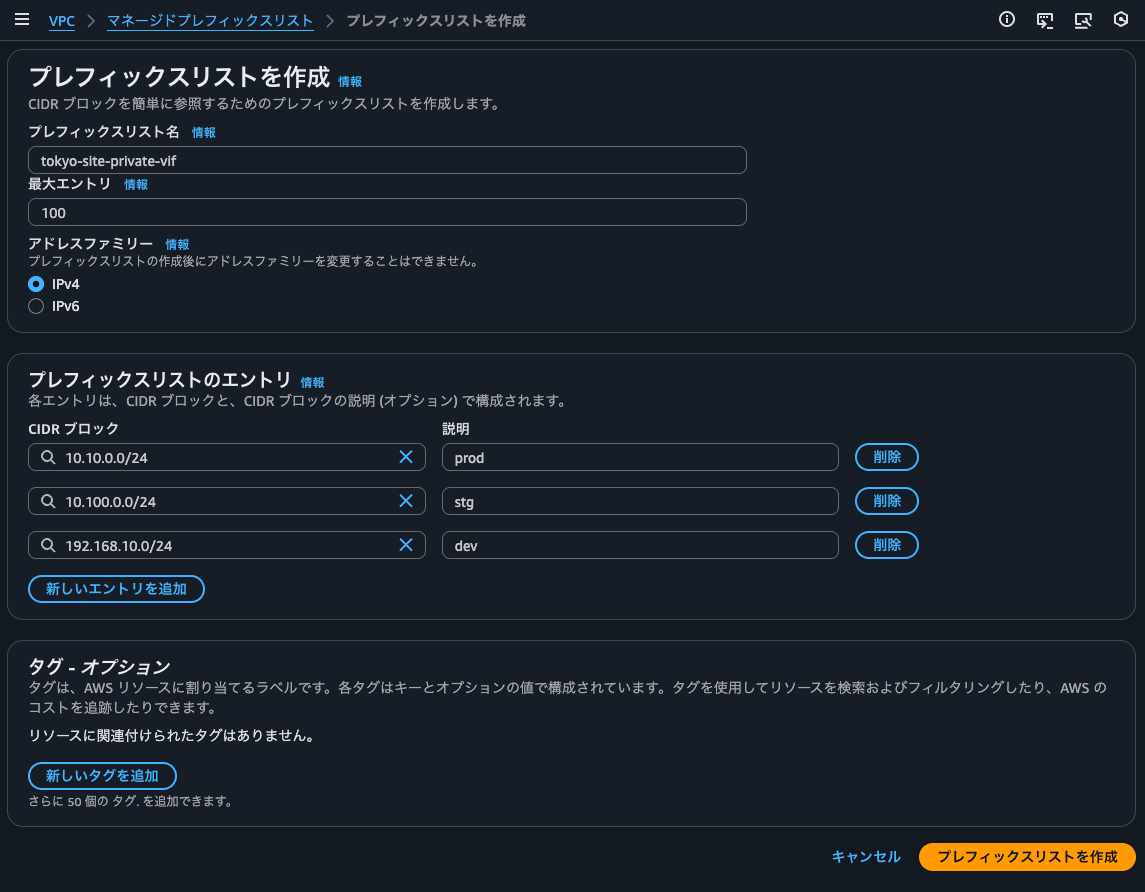Viewport: 1145px width, 892px height.
Task: Open AWS CloudShell from the top bar
Action: 1045,19
